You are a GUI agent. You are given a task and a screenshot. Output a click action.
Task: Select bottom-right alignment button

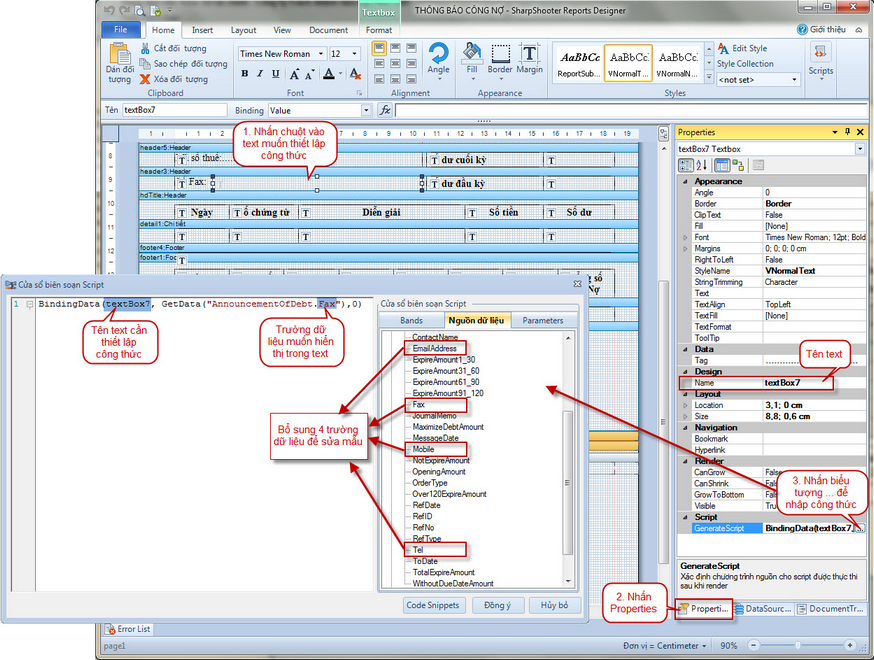click(411, 79)
